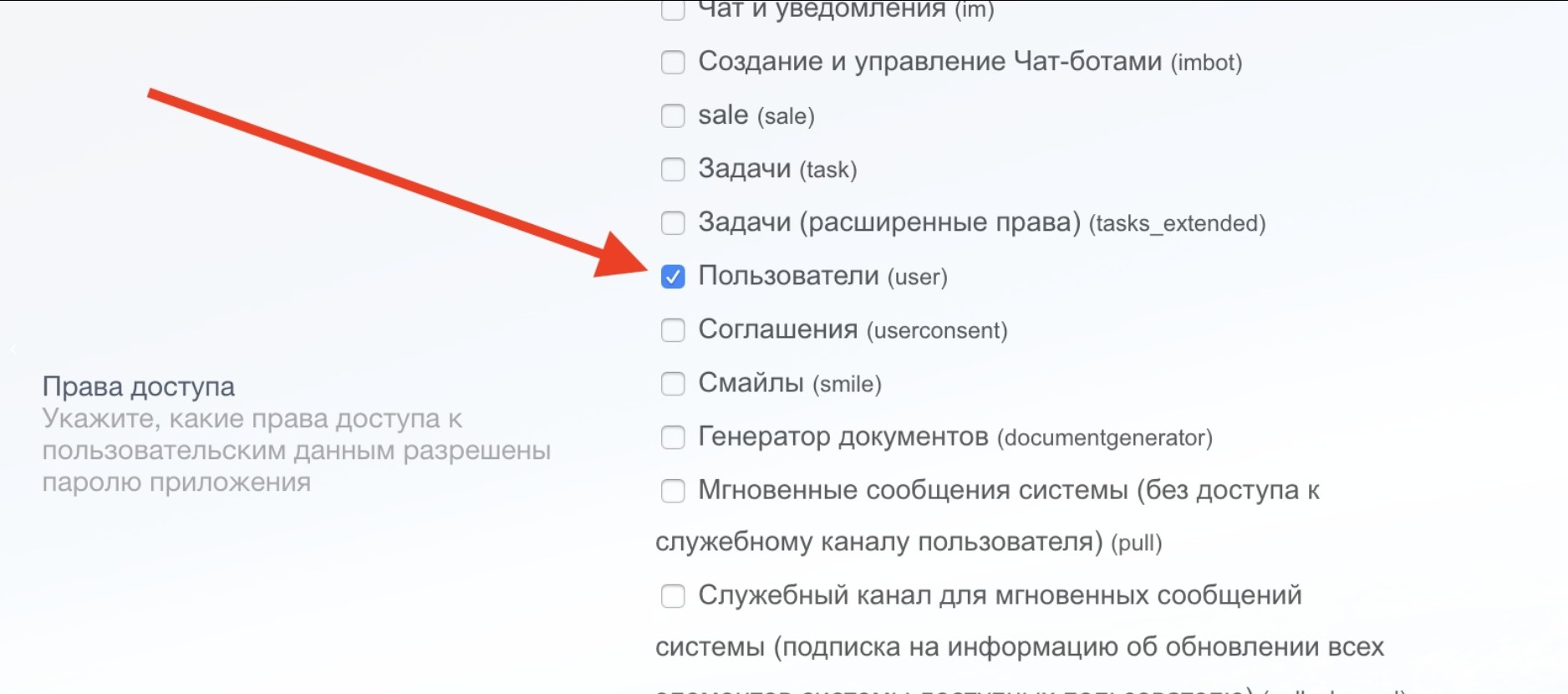
Task: Click the Права доступа section heading
Action: tap(139, 386)
